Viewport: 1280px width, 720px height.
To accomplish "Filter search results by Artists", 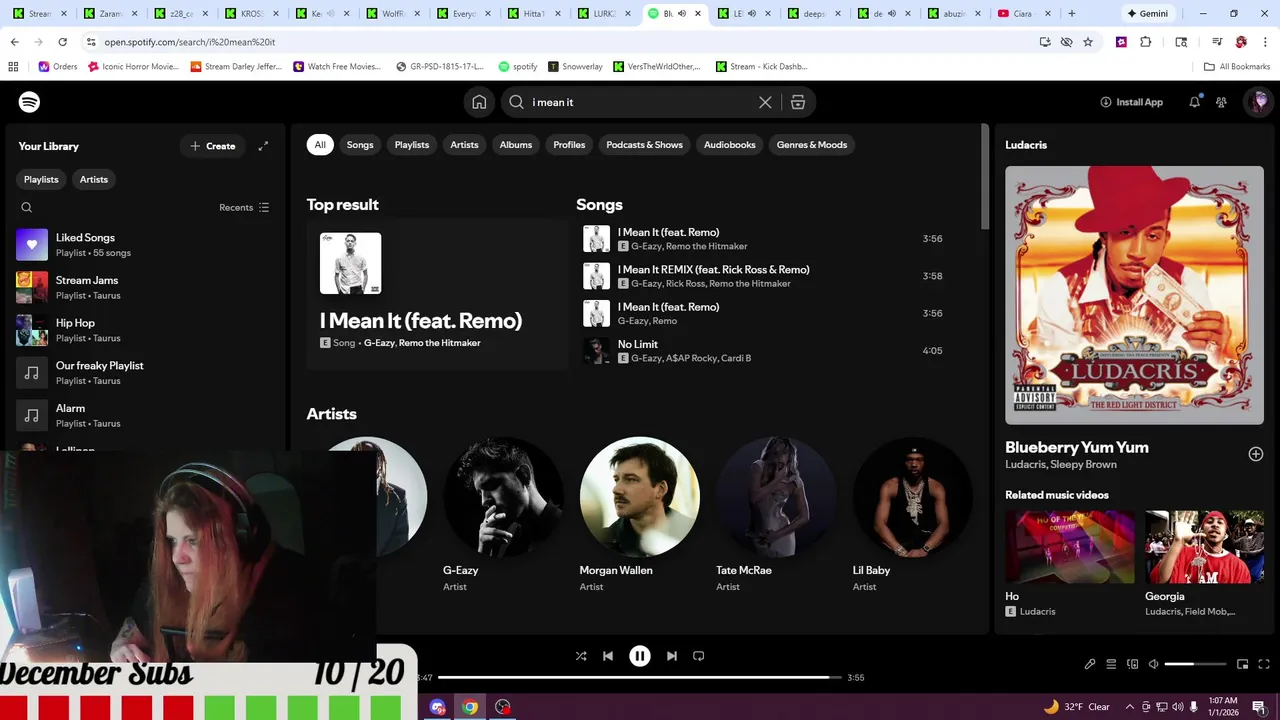I will 464,145.
